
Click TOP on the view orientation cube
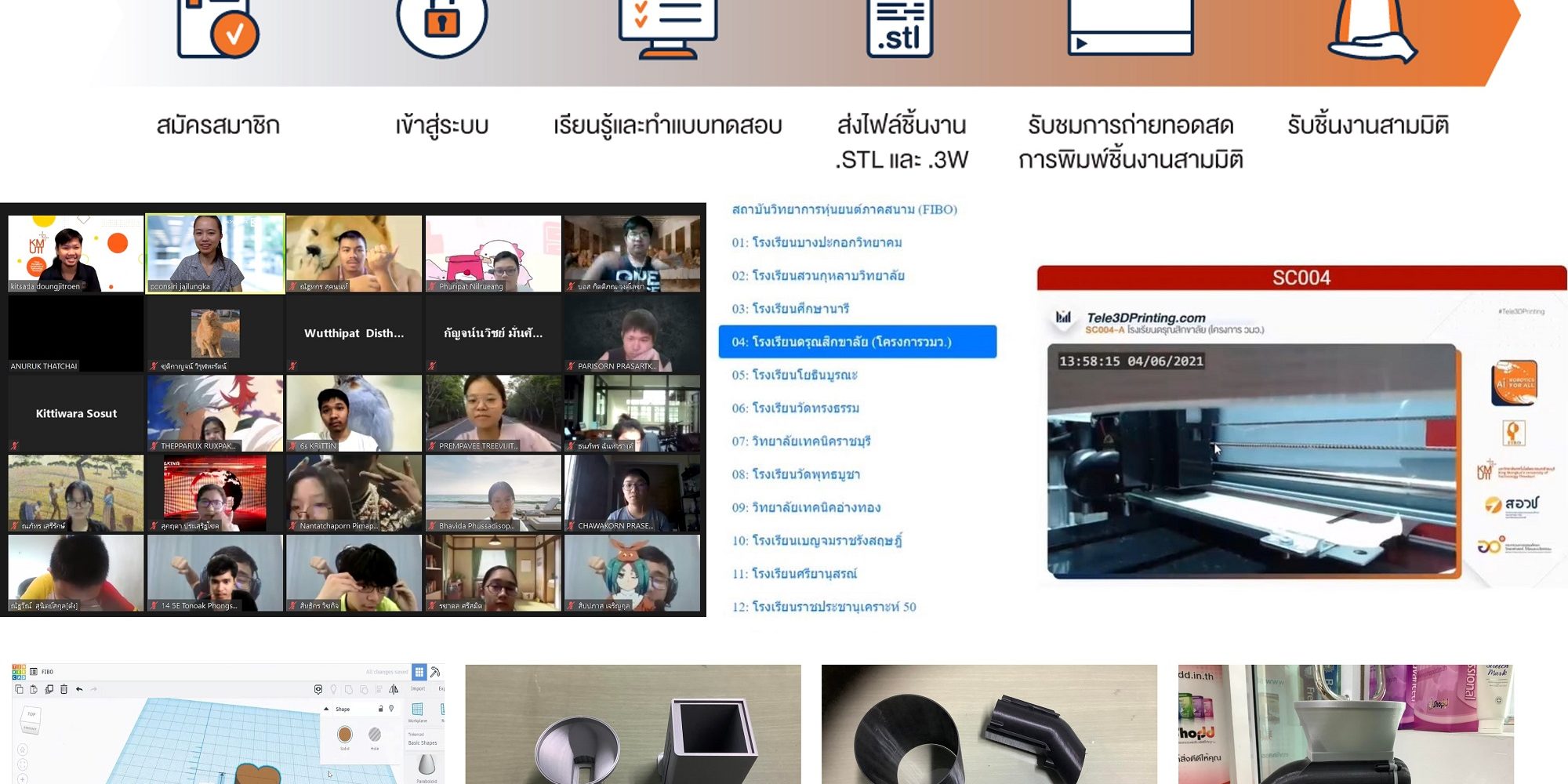pos(31,712)
